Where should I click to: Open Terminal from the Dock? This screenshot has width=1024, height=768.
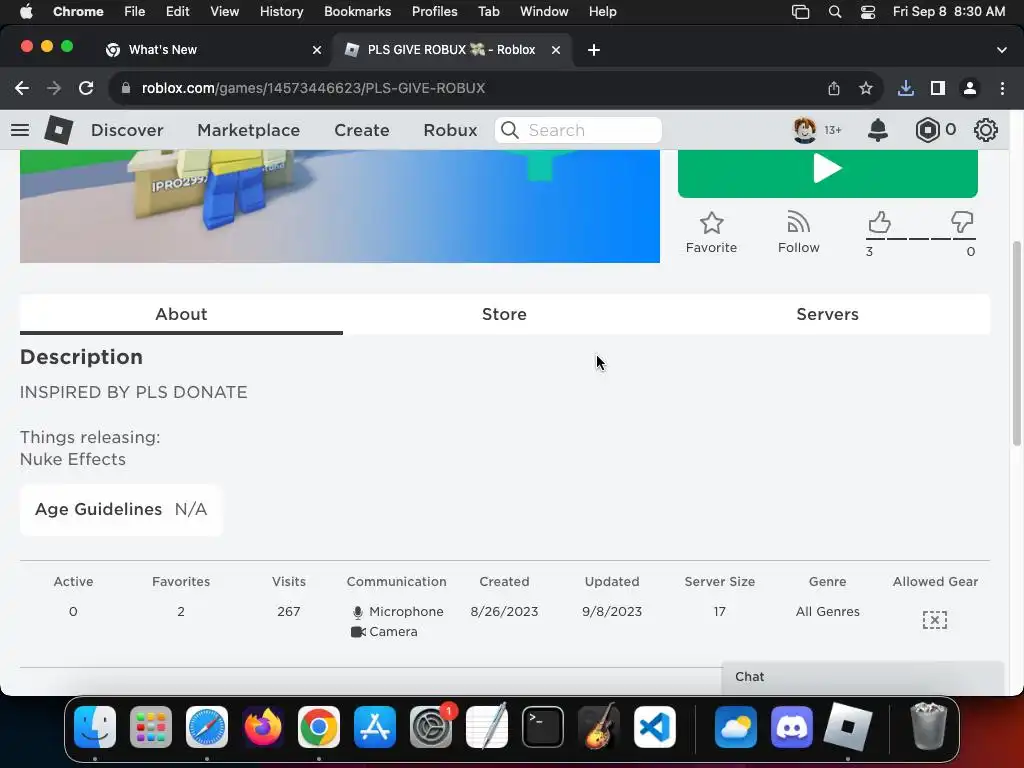tap(543, 726)
